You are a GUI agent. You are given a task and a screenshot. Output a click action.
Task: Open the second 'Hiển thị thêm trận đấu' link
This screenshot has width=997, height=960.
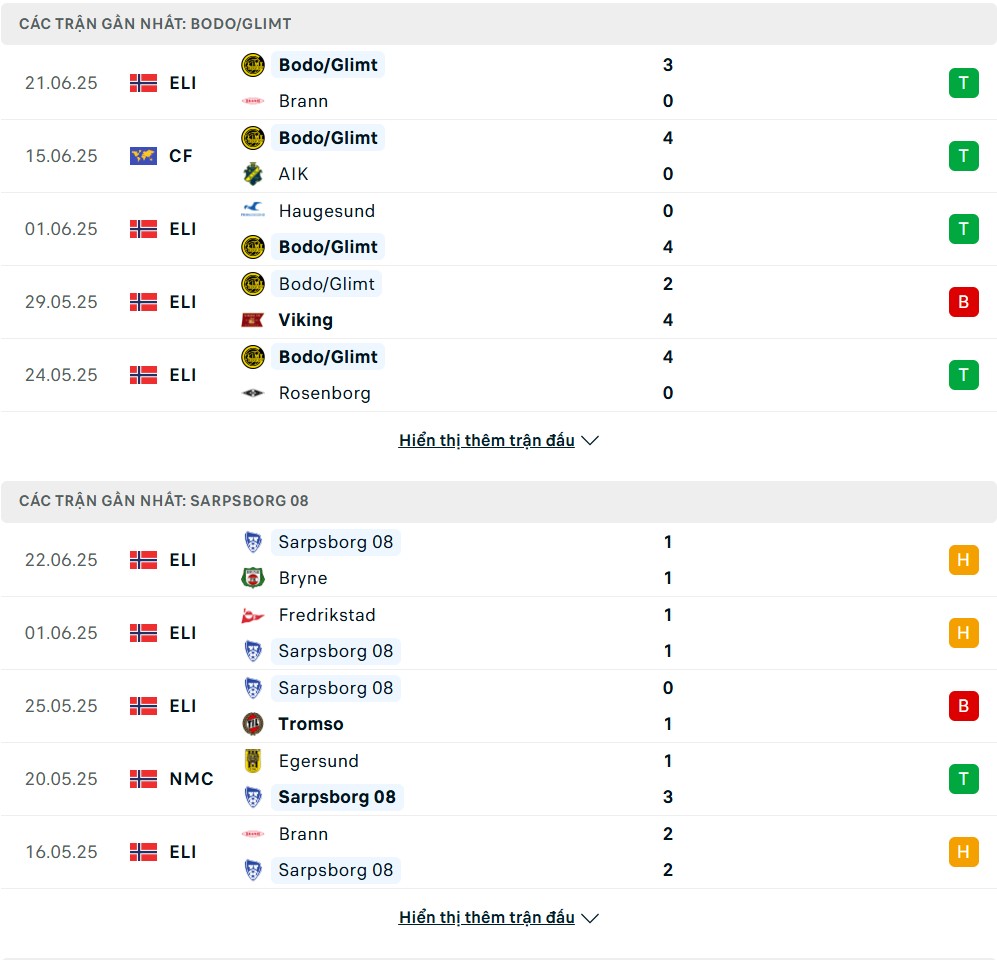486,917
